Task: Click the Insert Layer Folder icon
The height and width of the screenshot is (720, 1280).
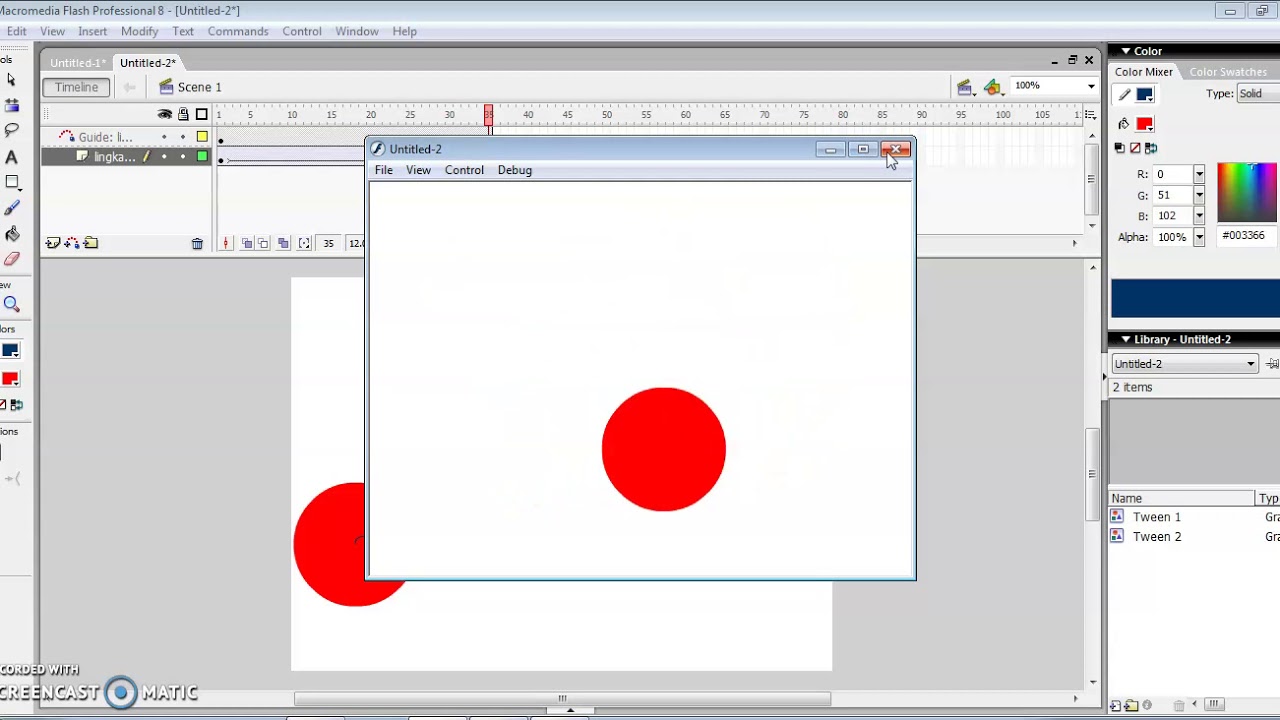Action: (91, 243)
